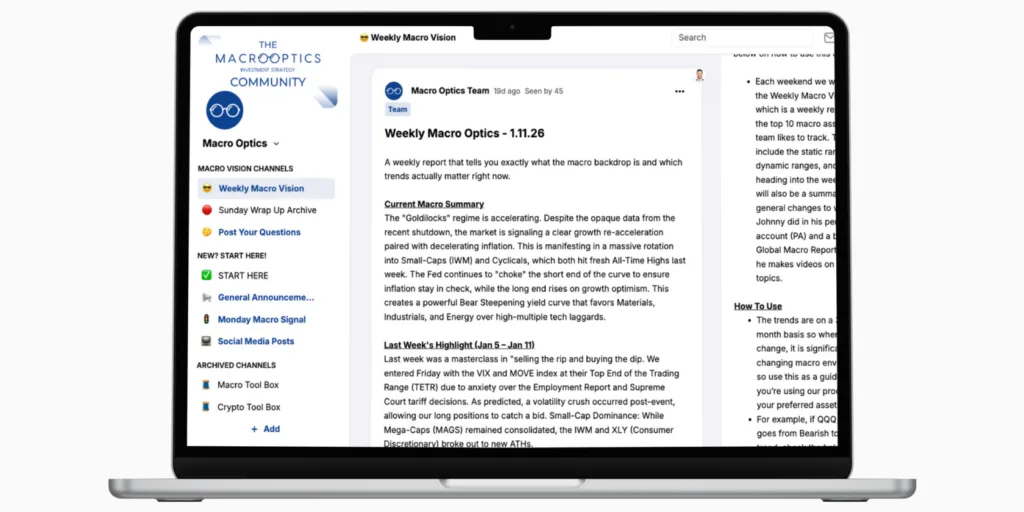The image size is (1024, 512).
Task: Click the + Add button in sidebar
Action: 265,429
